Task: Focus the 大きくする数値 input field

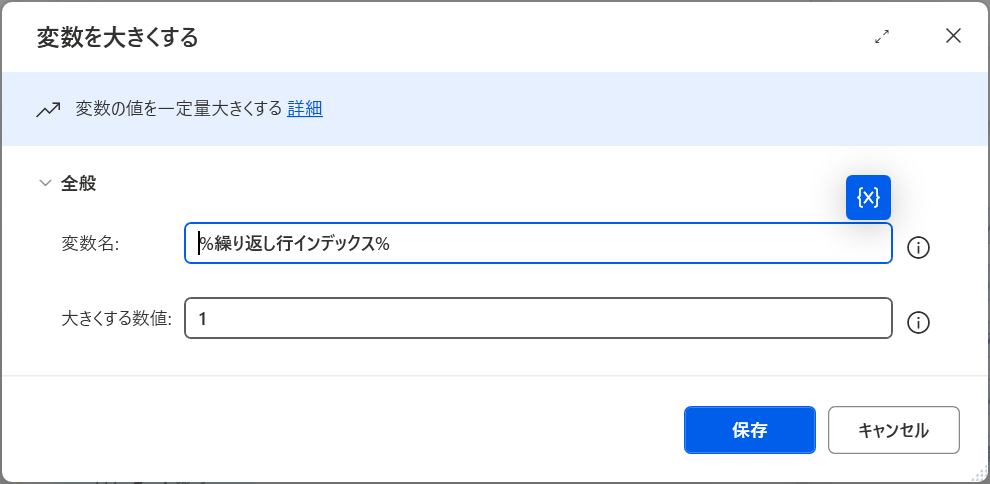Action: click(x=538, y=319)
